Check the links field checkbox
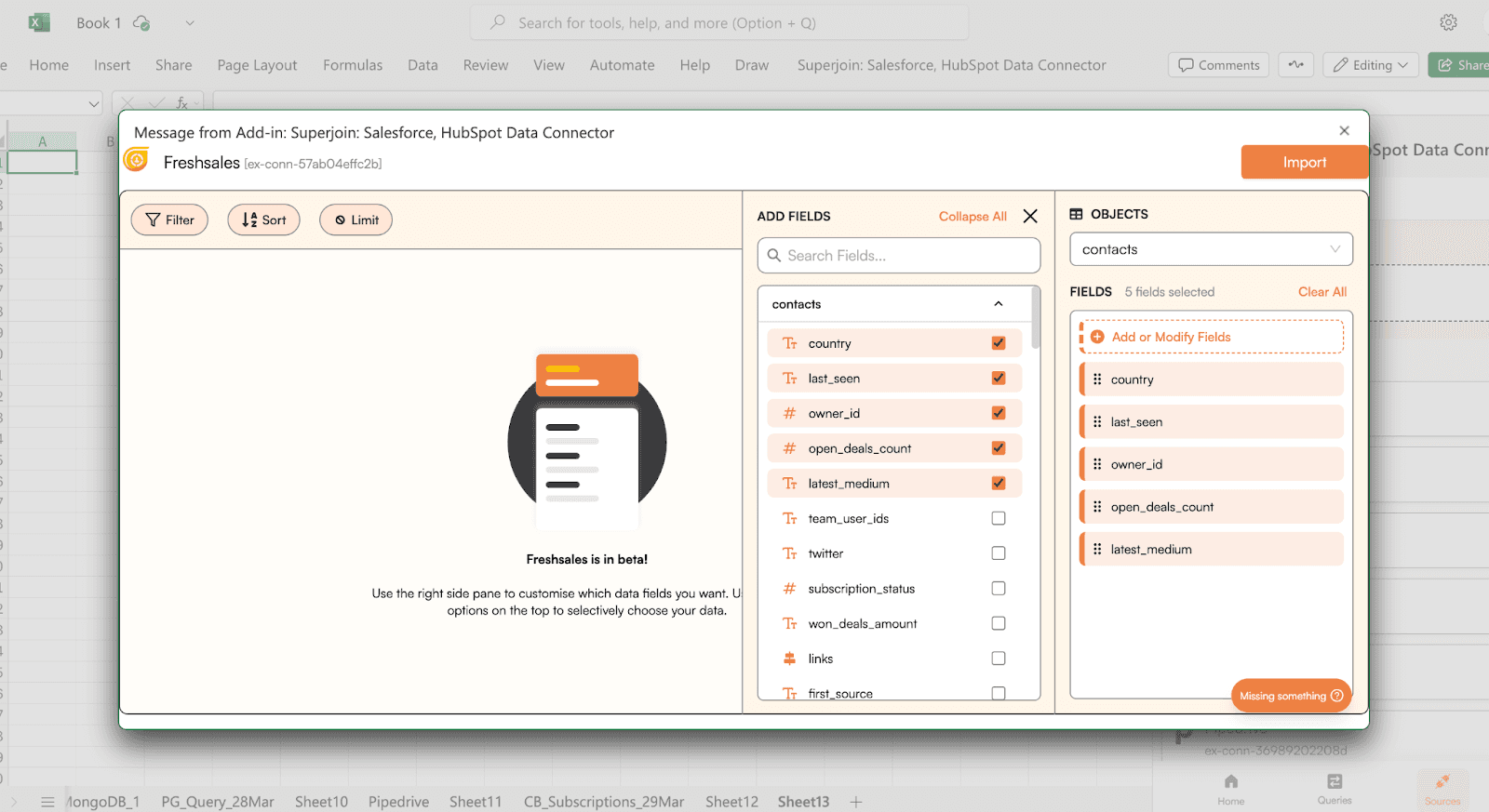1489x812 pixels. coord(999,659)
